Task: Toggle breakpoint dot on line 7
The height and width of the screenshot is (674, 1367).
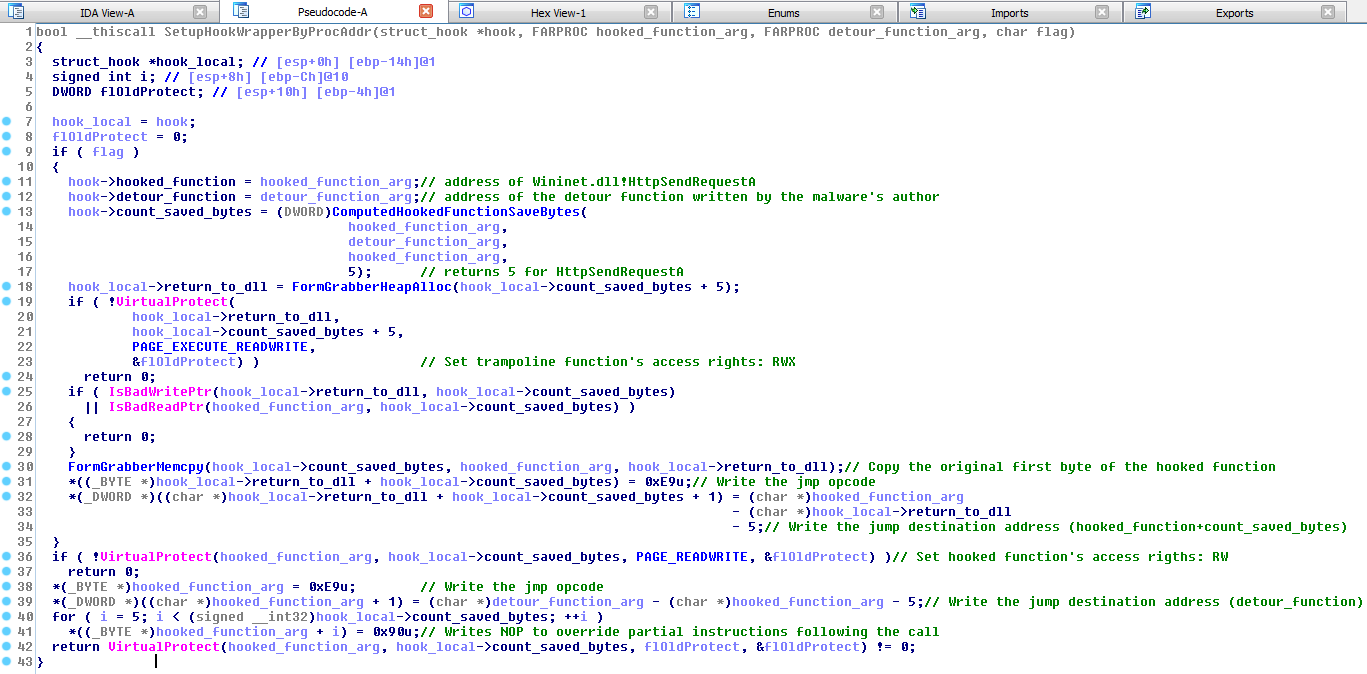Action: coord(6,122)
